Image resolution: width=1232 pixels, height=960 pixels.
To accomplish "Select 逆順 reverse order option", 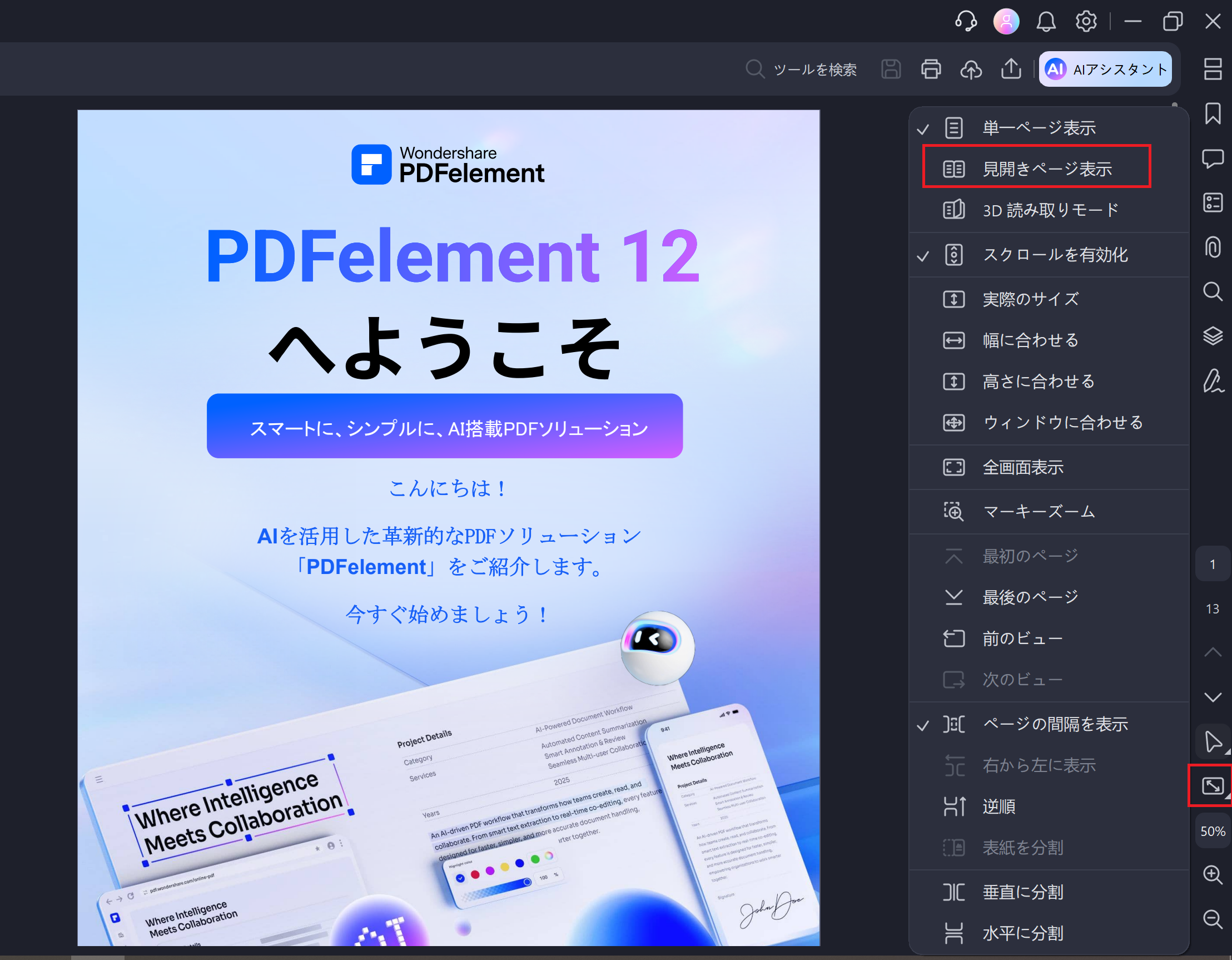I will (1049, 806).
